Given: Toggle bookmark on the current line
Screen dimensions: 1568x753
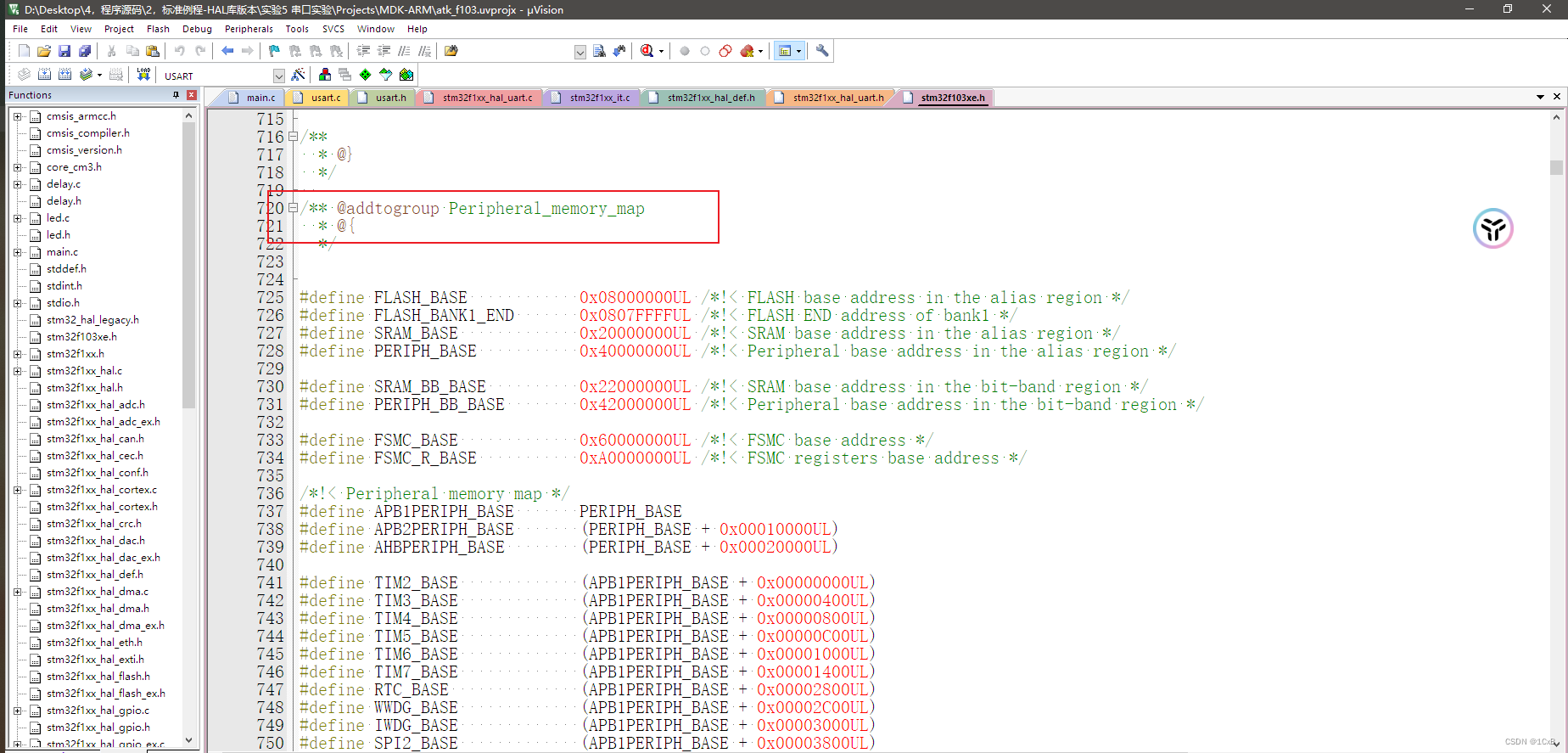Looking at the screenshot, I should coord(274,51).
